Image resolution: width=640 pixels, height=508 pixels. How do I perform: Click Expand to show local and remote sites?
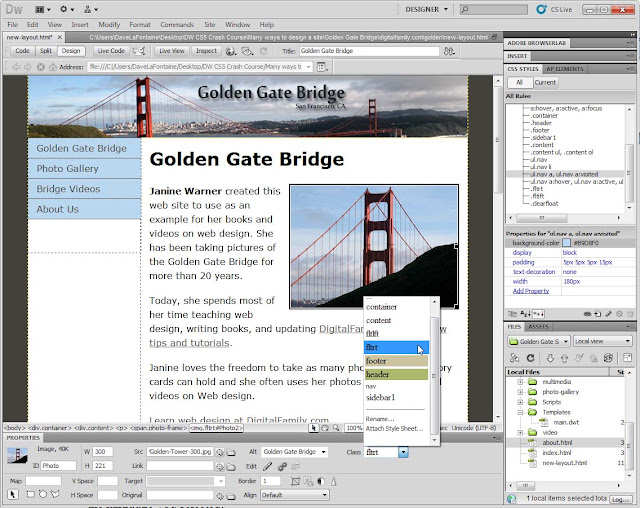point(627,358)
